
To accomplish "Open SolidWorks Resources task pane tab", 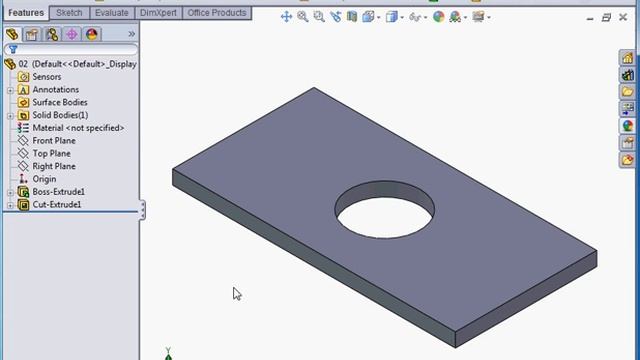I will coord(627,58).
